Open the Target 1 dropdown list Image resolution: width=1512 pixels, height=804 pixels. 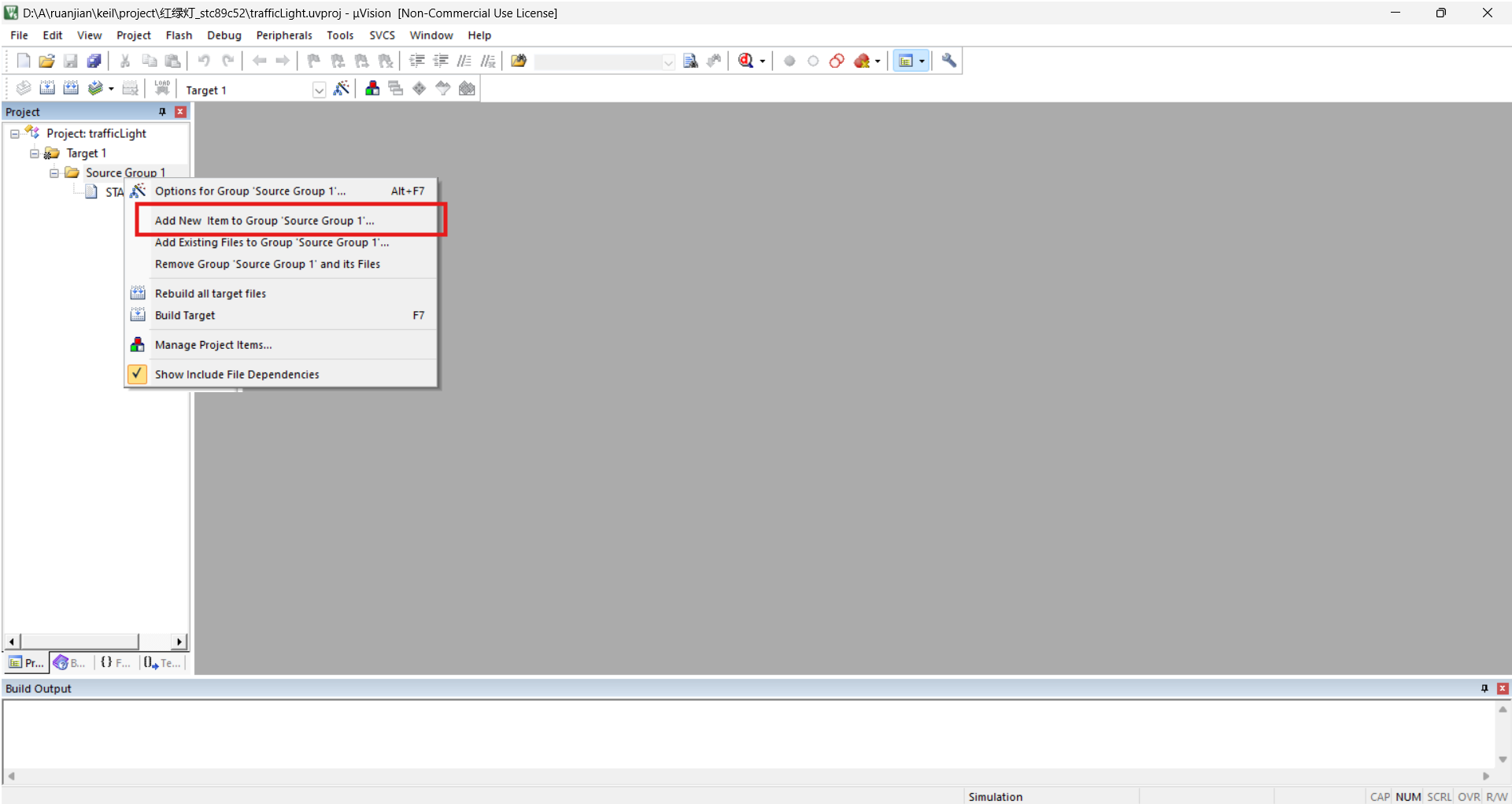(x=319, y=90)
